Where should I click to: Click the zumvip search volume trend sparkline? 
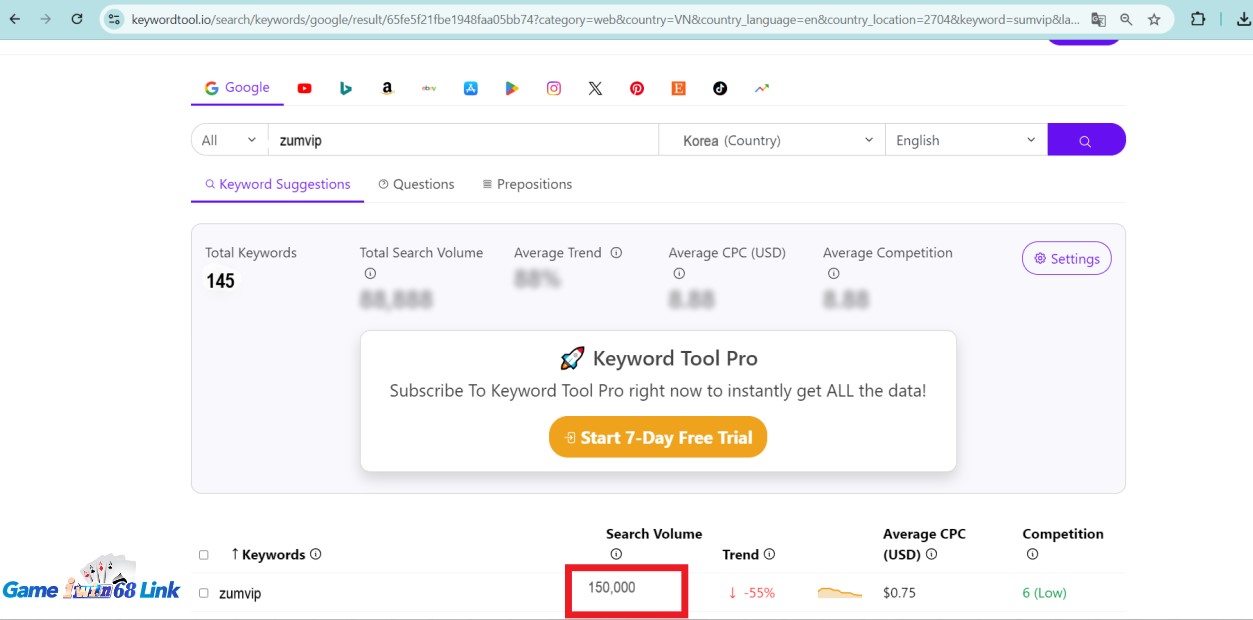838,592
